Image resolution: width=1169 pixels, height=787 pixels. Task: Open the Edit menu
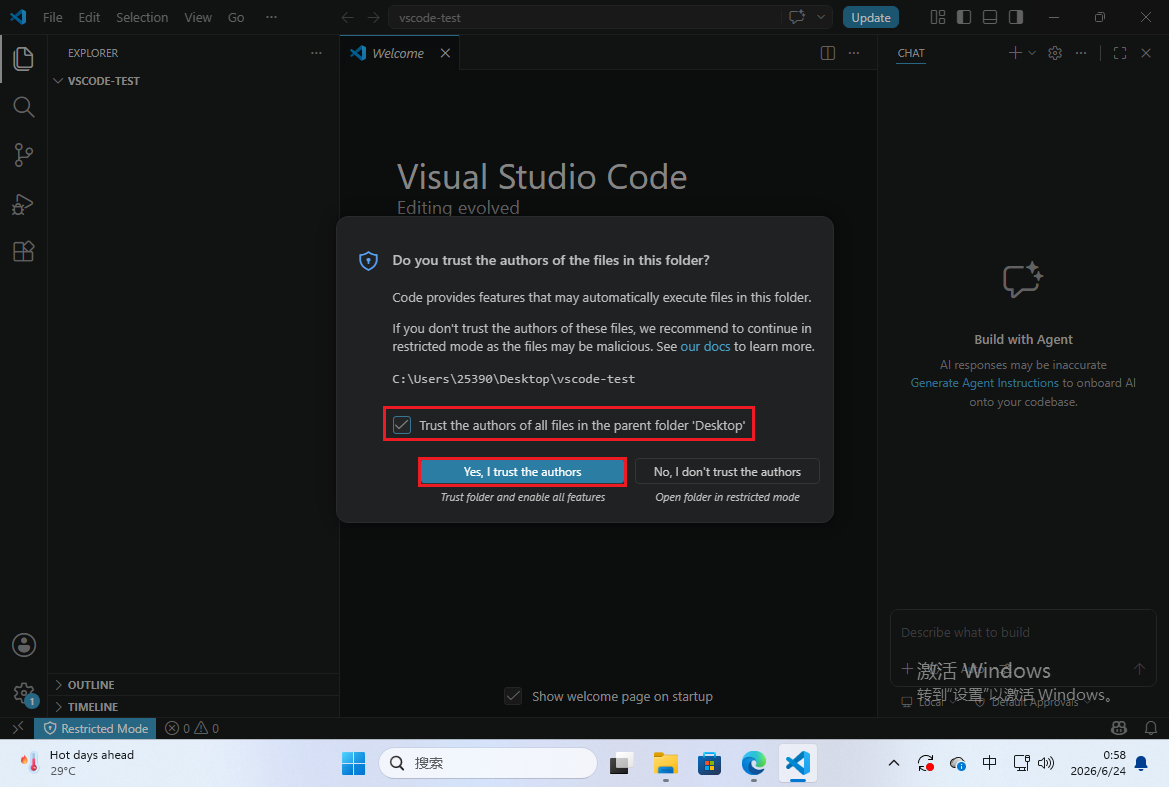(89, 17)
